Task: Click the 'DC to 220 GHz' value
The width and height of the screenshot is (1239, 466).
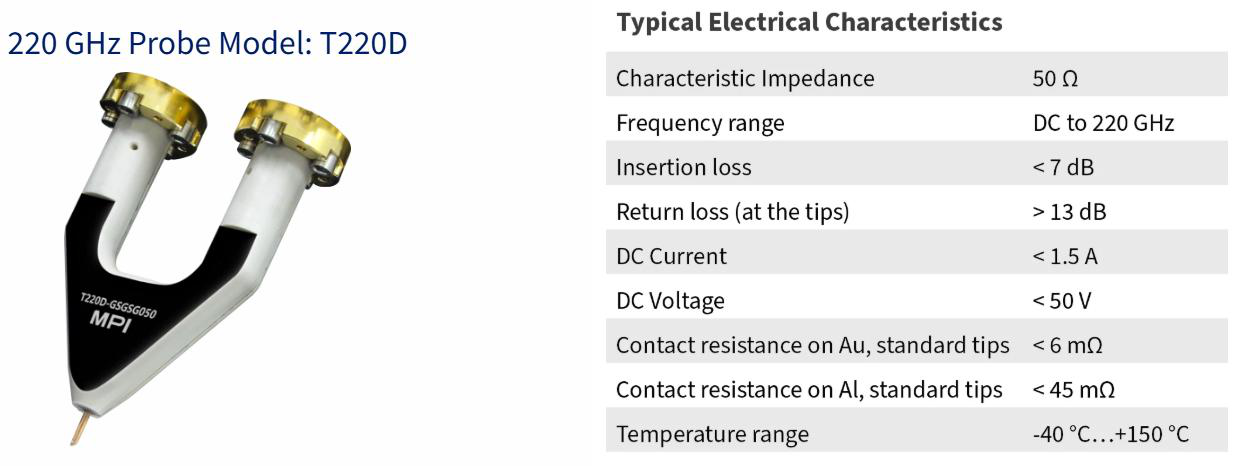Action: [x=1103, y=123]
